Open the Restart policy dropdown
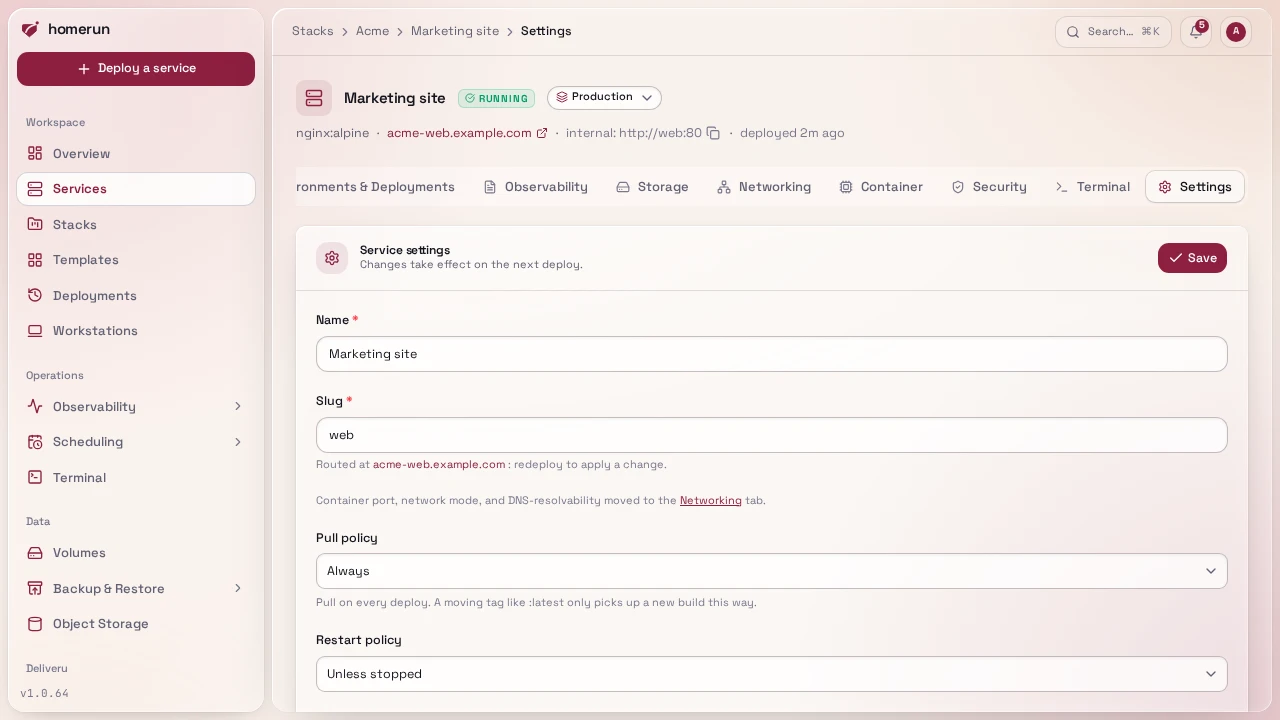This screenshot has width=1280, height=720. [x=771, y=674]
